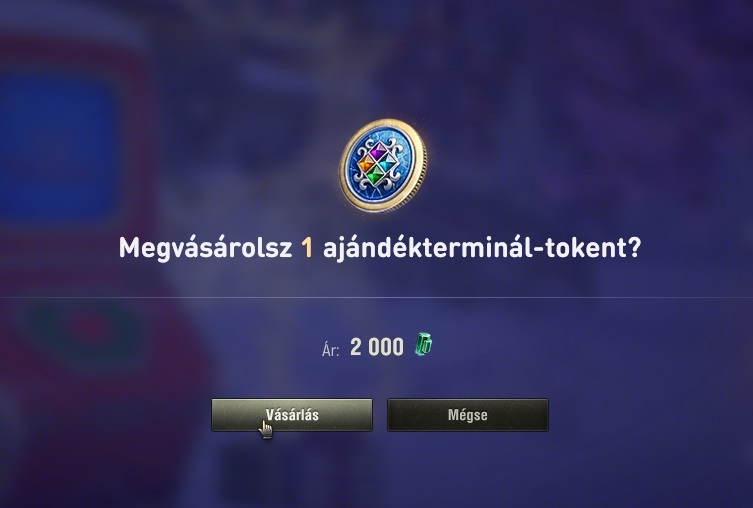Click the question mark ending the title
Viewport: 753px width, 508px height.
coord(634,248)
